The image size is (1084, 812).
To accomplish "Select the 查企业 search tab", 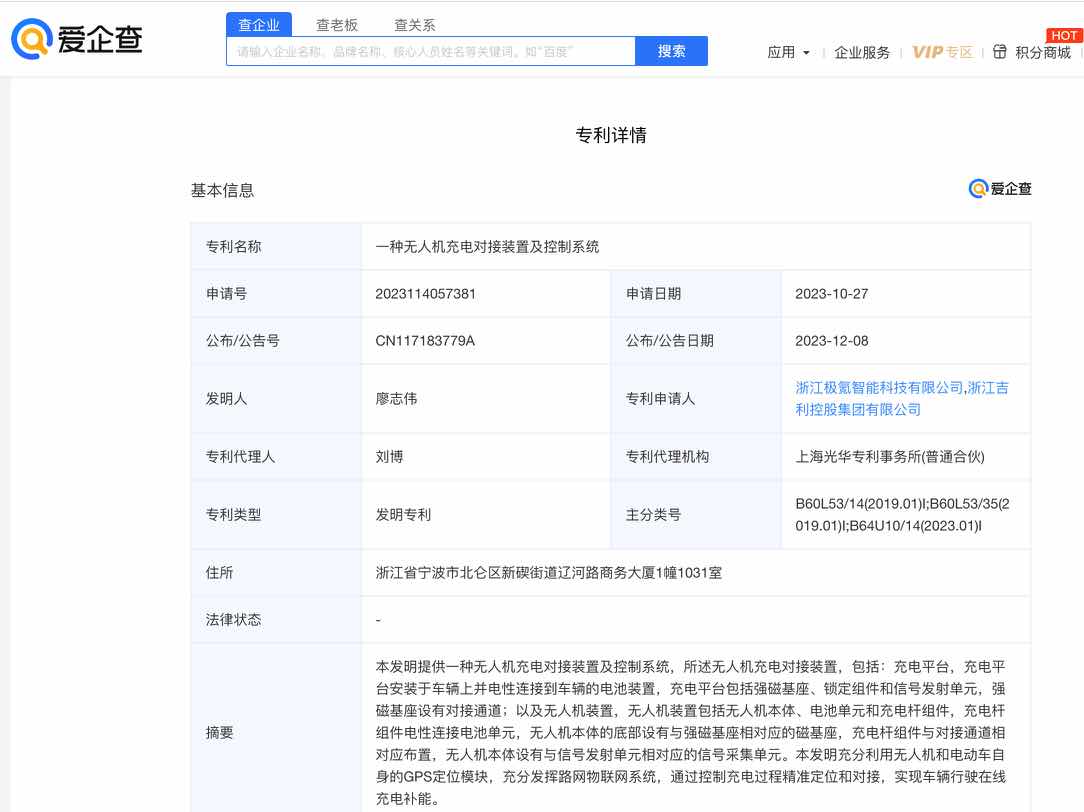I will [x=259, y=25].
